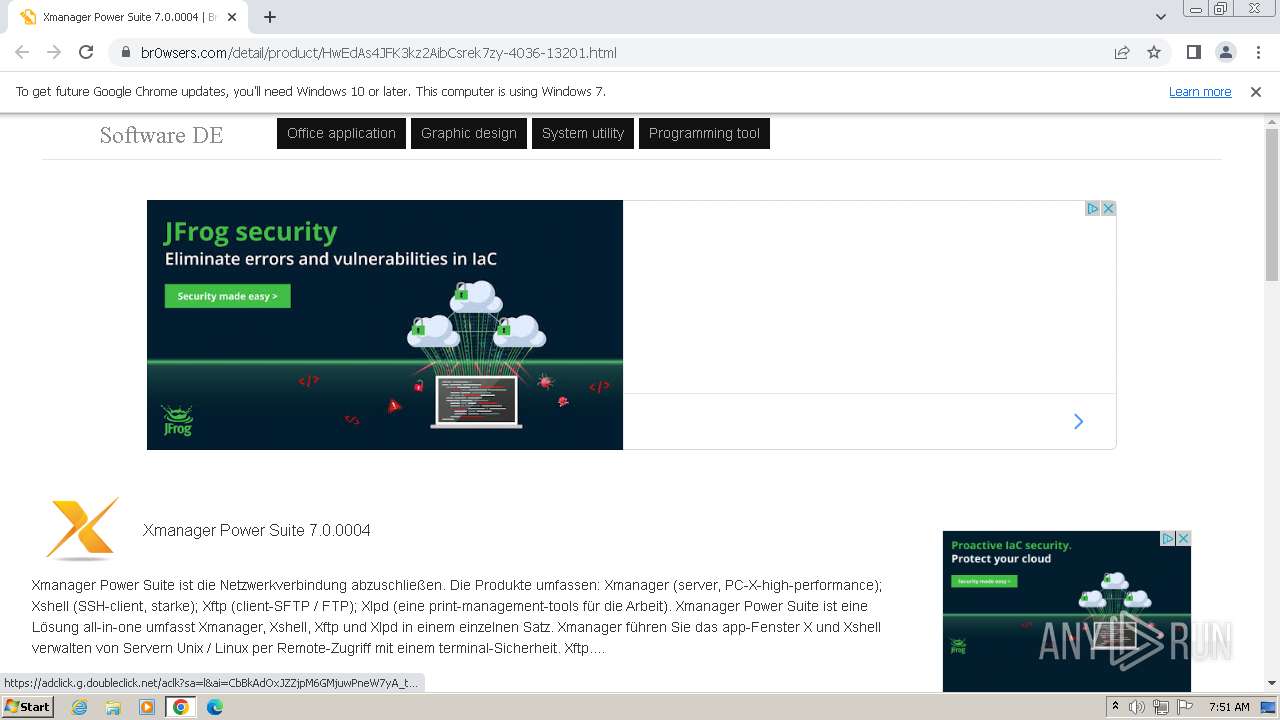Viewport: 1280px width, 720px height.
Task: Go forward to the next page
Action: (x=54, y=52)
